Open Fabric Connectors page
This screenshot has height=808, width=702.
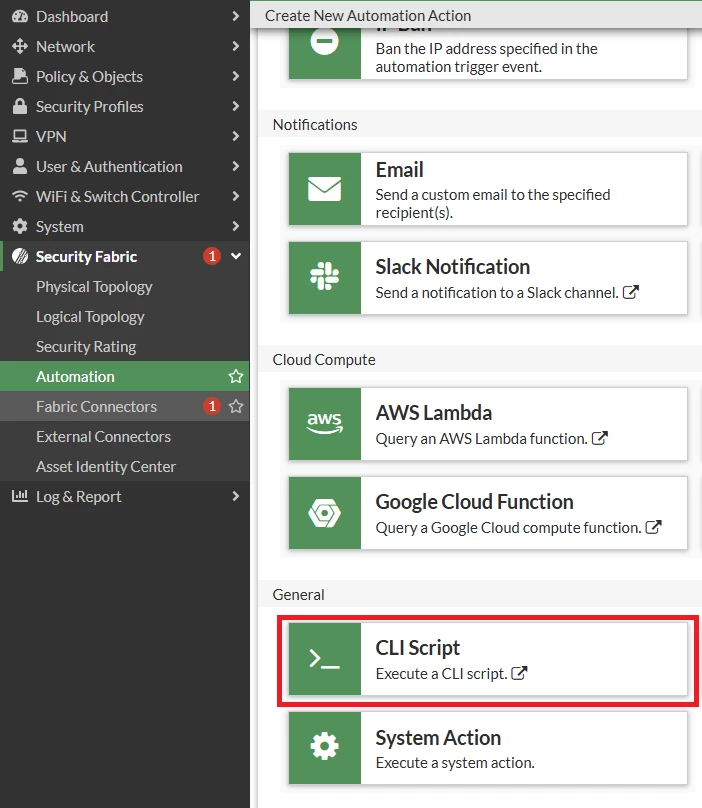click(125, 406)
